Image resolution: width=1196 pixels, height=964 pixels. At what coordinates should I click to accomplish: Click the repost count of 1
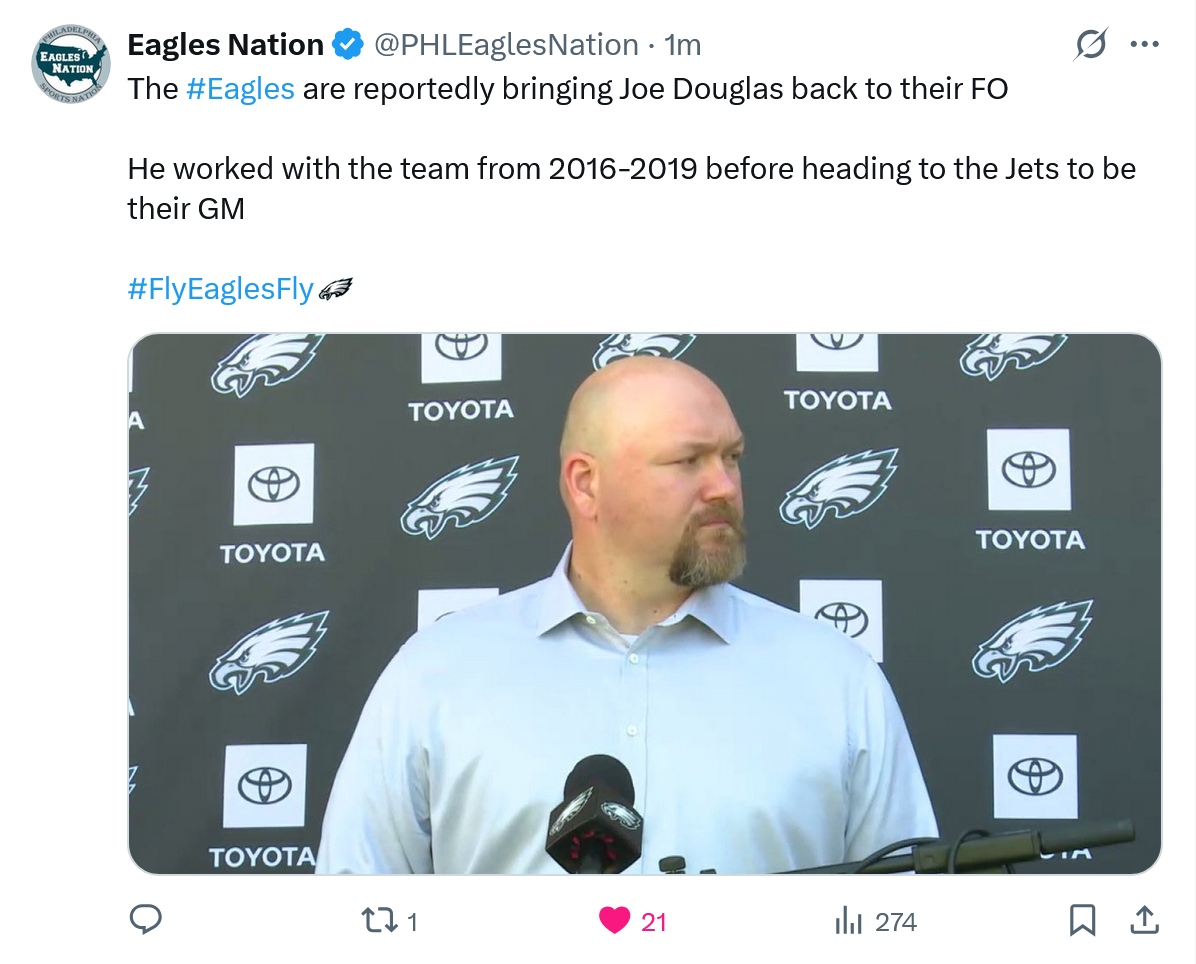click(412, 922)
